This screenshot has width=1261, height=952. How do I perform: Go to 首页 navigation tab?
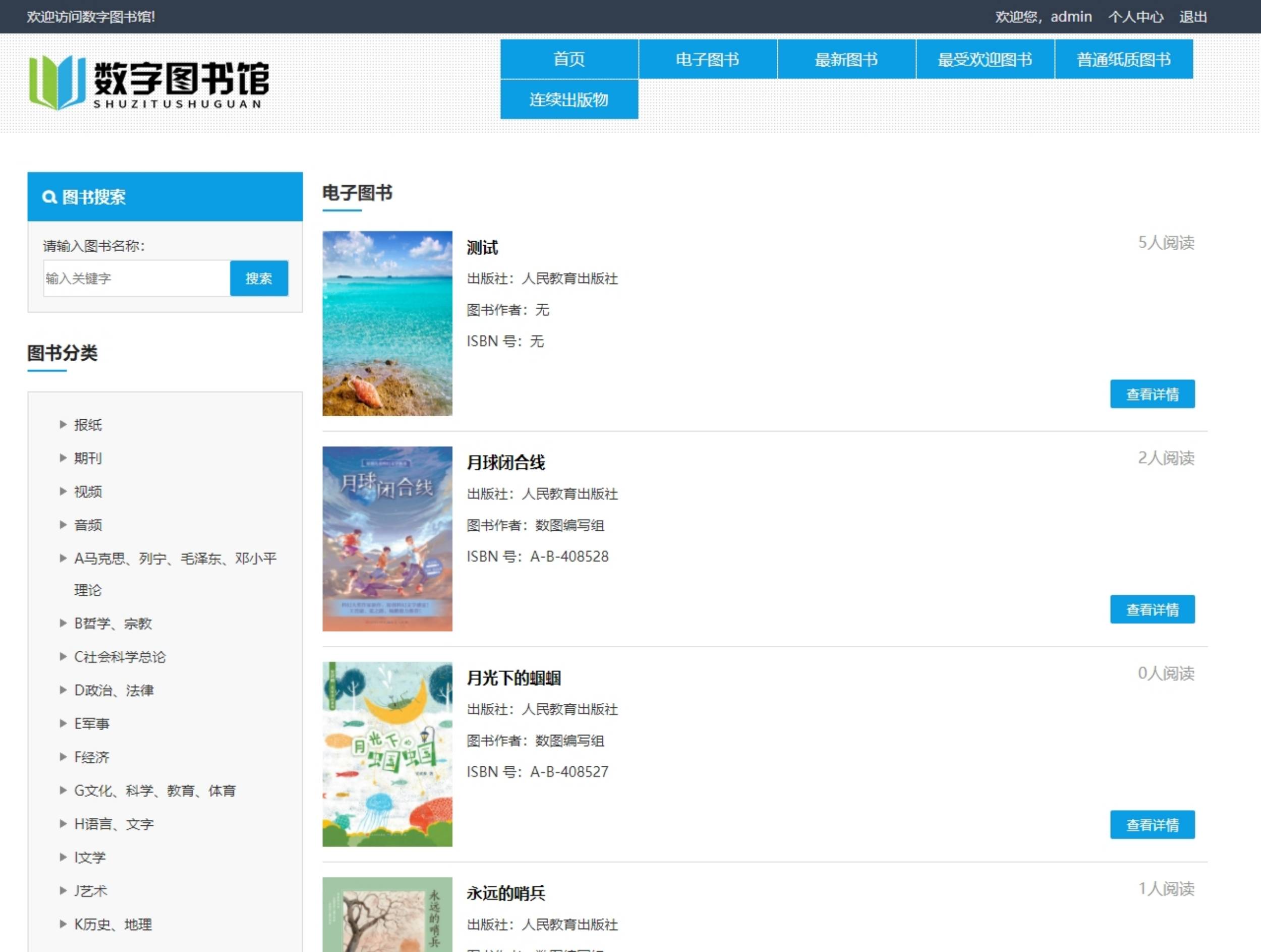[x=569, y=60]
